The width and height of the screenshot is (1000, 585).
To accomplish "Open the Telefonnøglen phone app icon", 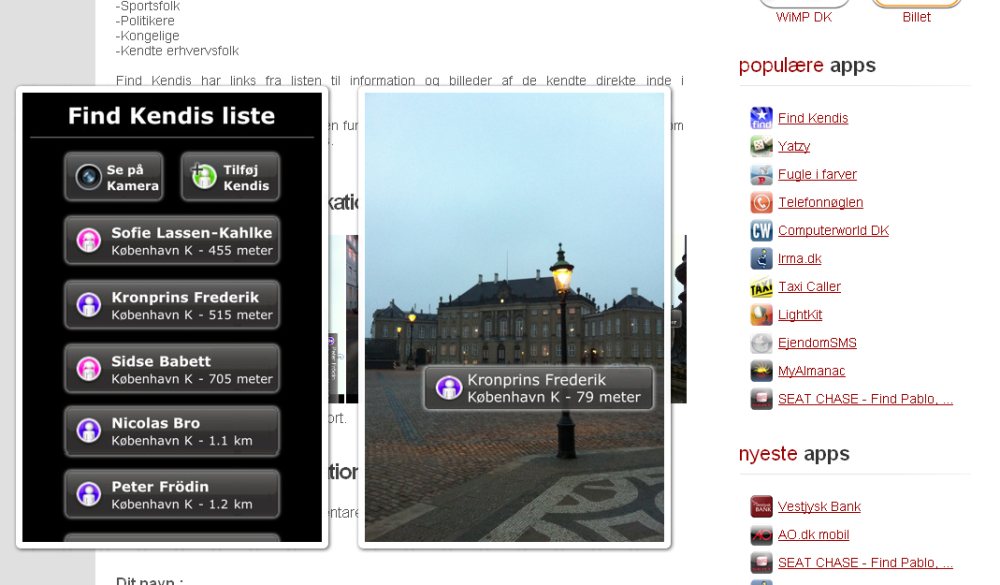I will 761,202.
